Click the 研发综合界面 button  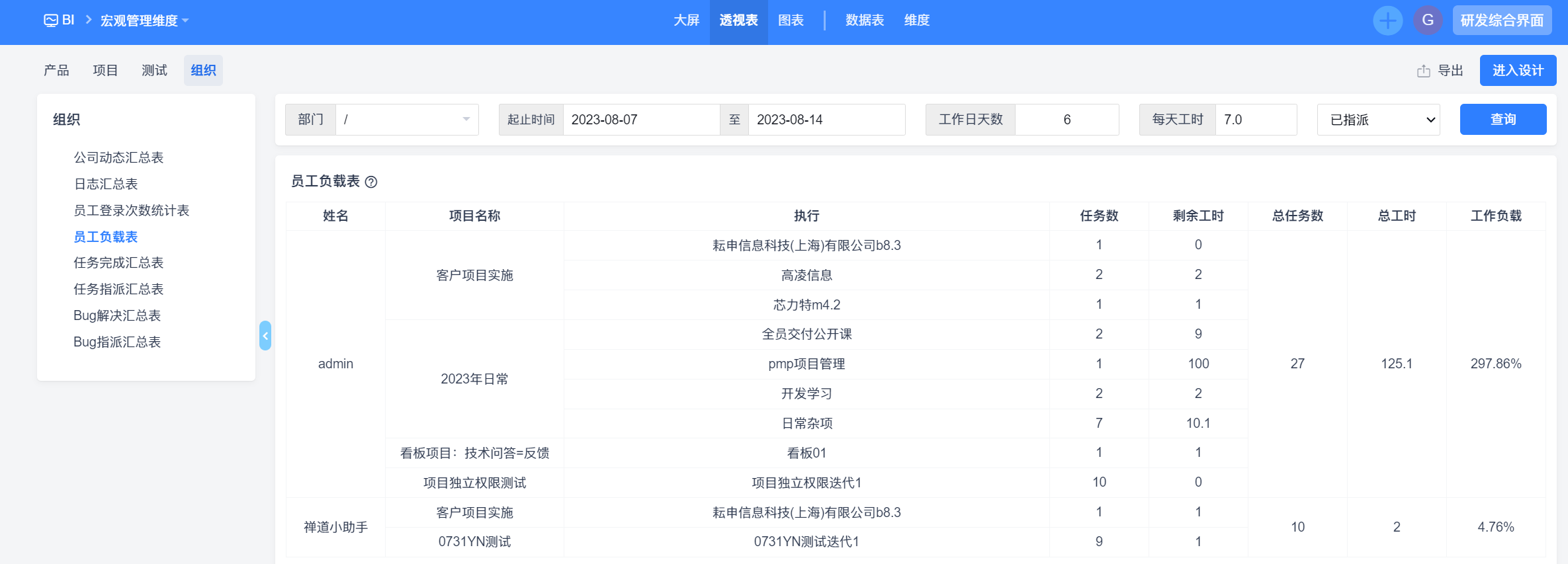1502,20
